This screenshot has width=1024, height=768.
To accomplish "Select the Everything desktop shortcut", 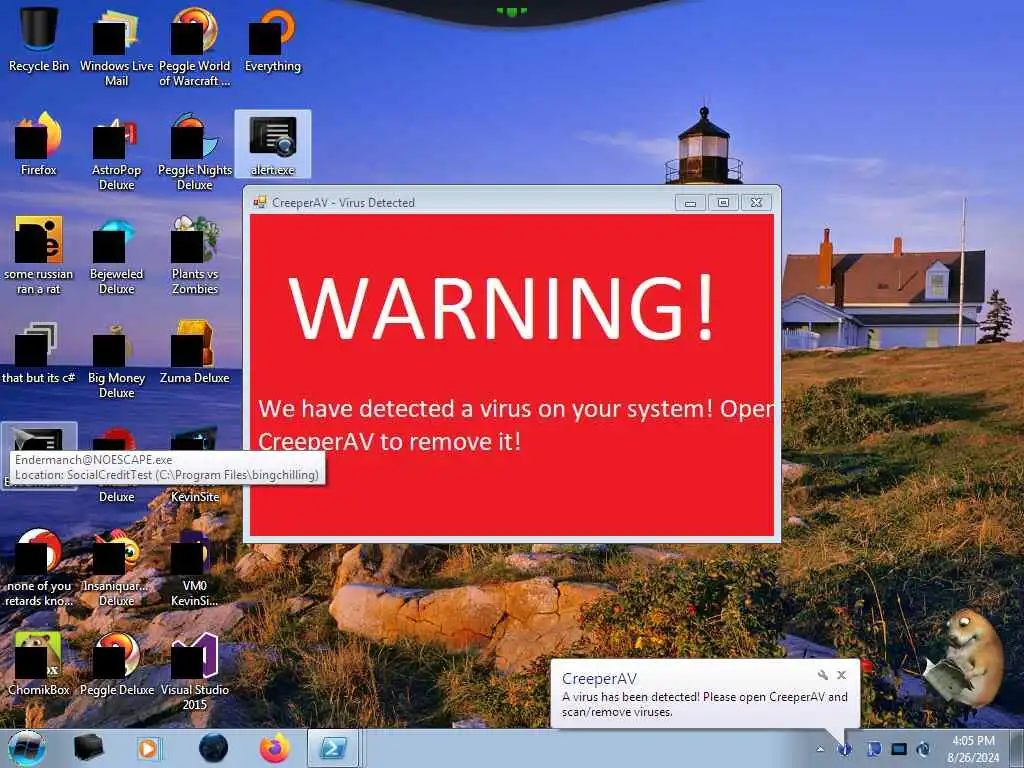I will (x=272, y=40).
